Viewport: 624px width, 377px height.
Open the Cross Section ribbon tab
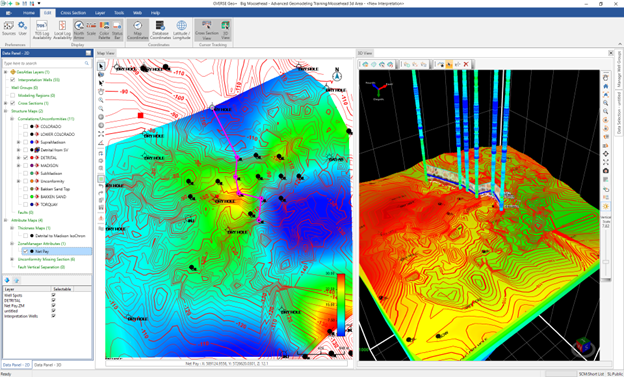tap(73, 13)
